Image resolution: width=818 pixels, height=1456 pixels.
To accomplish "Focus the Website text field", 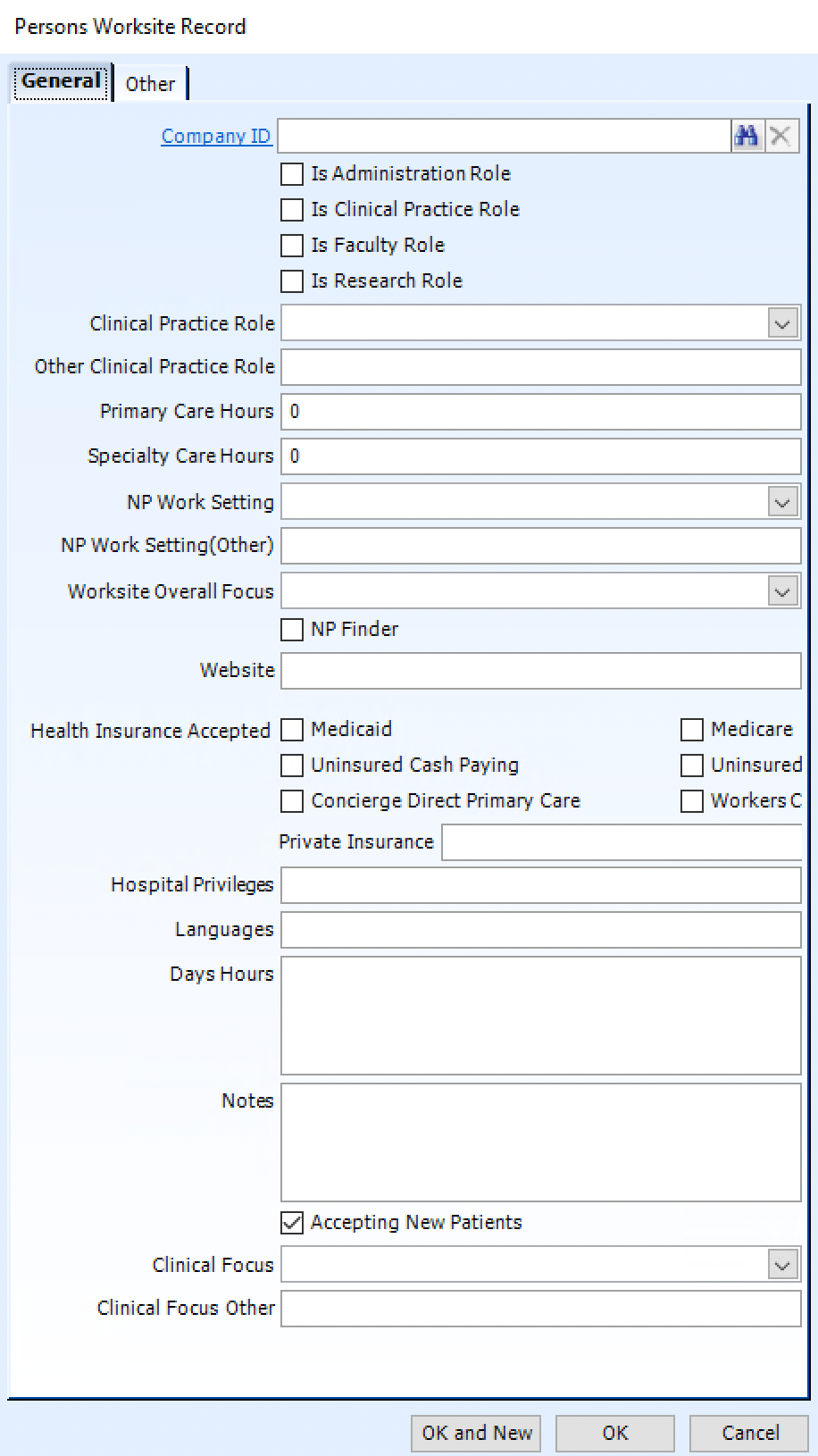I will 541,671.
